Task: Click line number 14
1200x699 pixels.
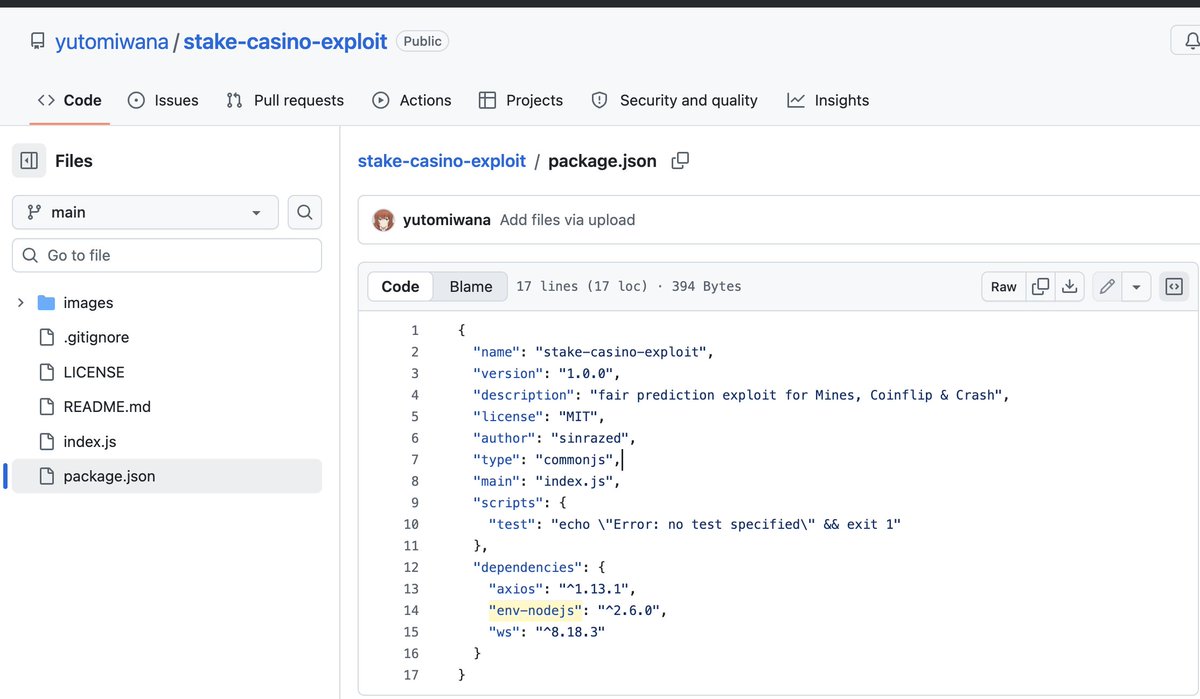Action: [x=411, y=610]
